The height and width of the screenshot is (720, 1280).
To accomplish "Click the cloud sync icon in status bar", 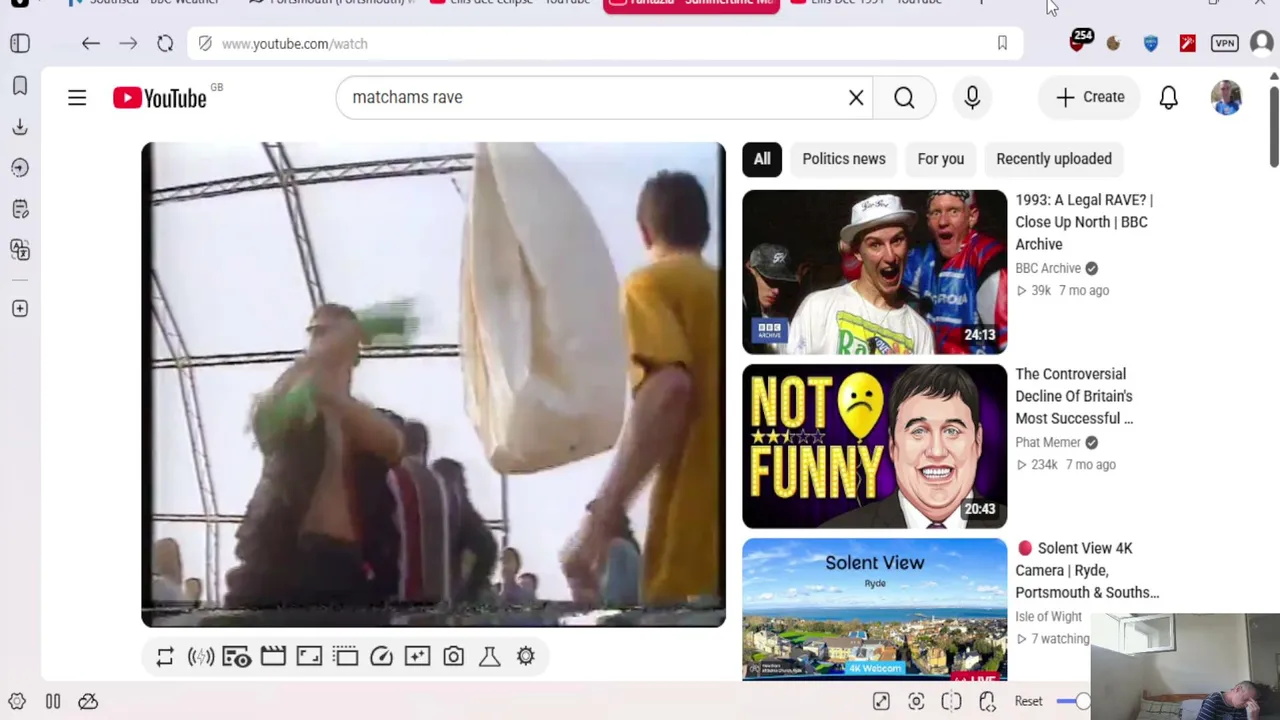I will coord(88,702).
